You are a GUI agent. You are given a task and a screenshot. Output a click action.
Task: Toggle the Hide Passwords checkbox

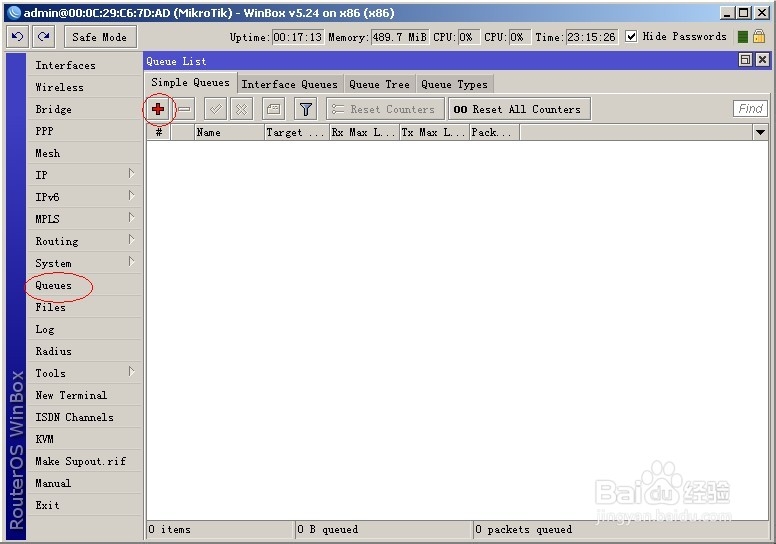[x=631, y=36]
